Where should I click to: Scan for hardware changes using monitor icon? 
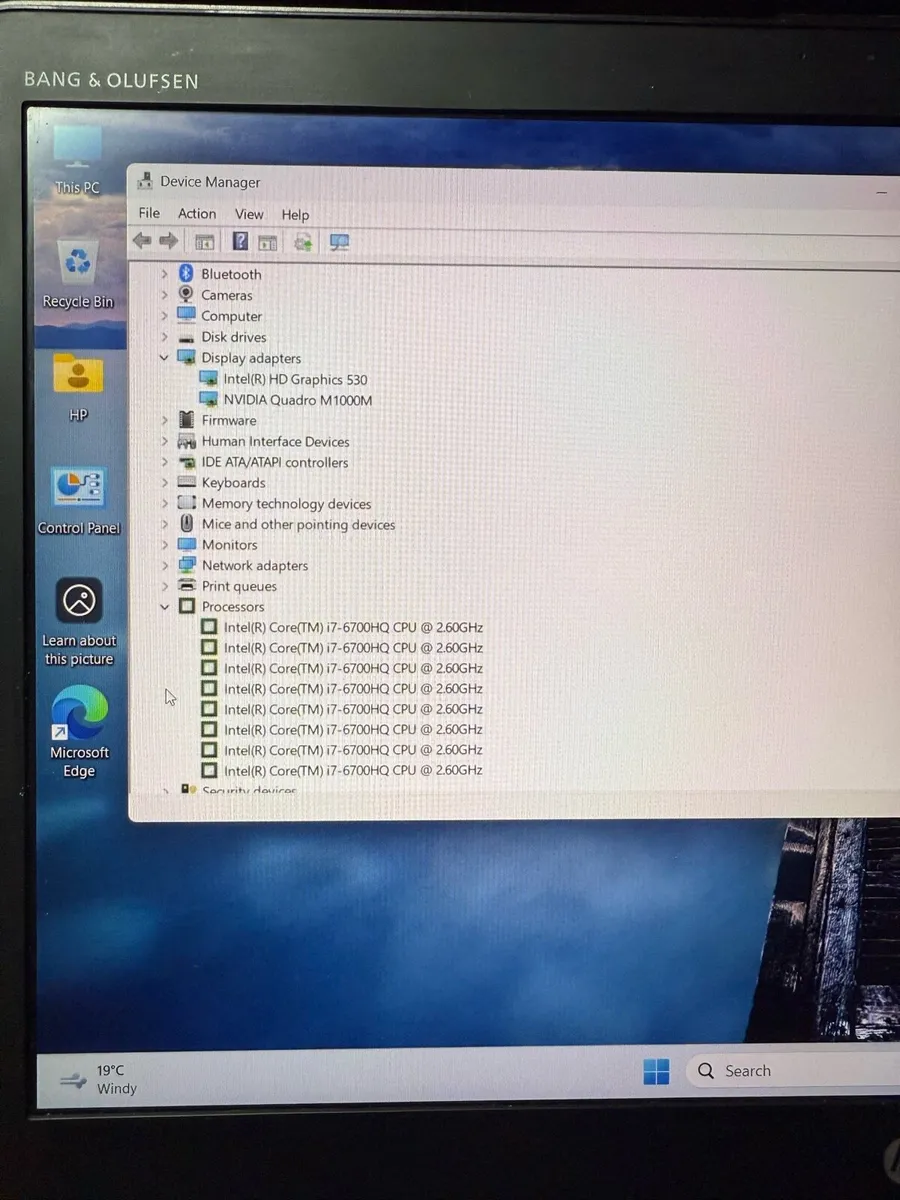pyautogui.click(x=339, y=242)
